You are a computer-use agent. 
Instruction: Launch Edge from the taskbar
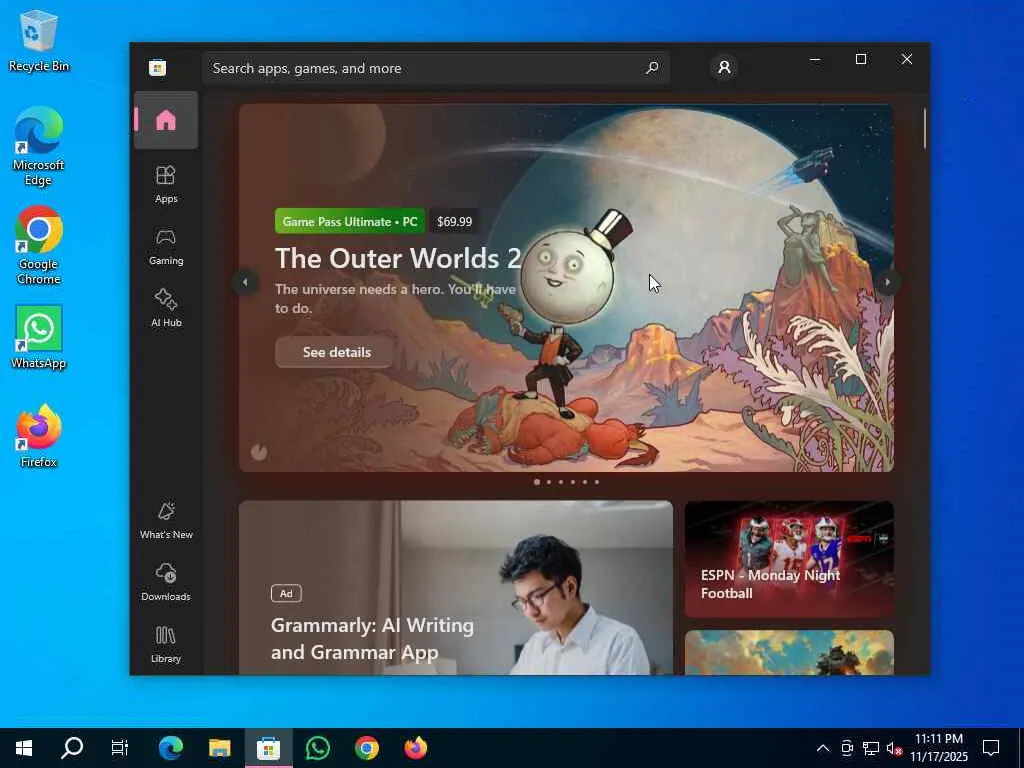pyautogui.click(x=170, y=748)
